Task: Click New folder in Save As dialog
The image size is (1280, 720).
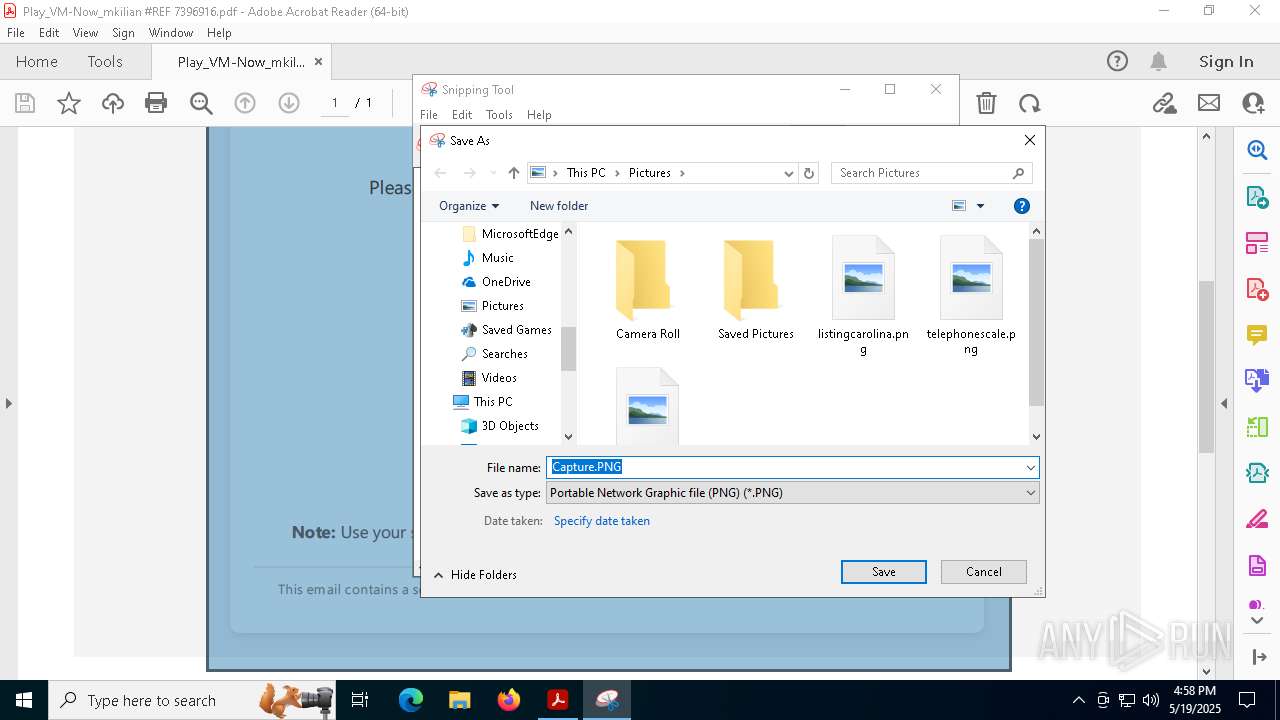Action: click(559, 206)
